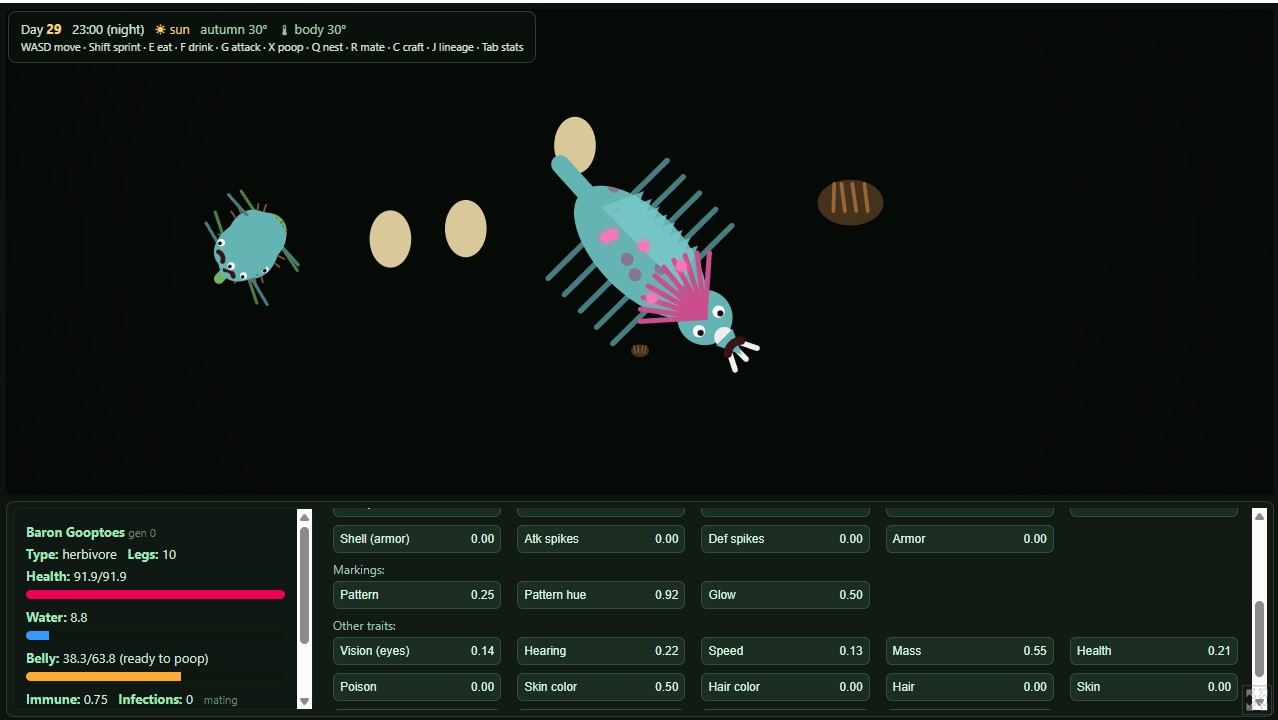Image resolution: width=1278 pixels, height=720 pixels.
Task: Click the Vision (eyes) trait cell
Action: tap(417, 651)
